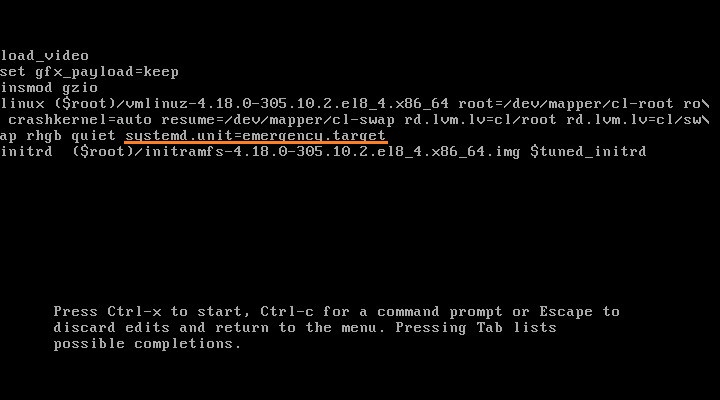This screenshot has height=400, width=720.
Task: Click the linux ($root)/vmlinuz kernel path
Action: [x=225, y=104]
